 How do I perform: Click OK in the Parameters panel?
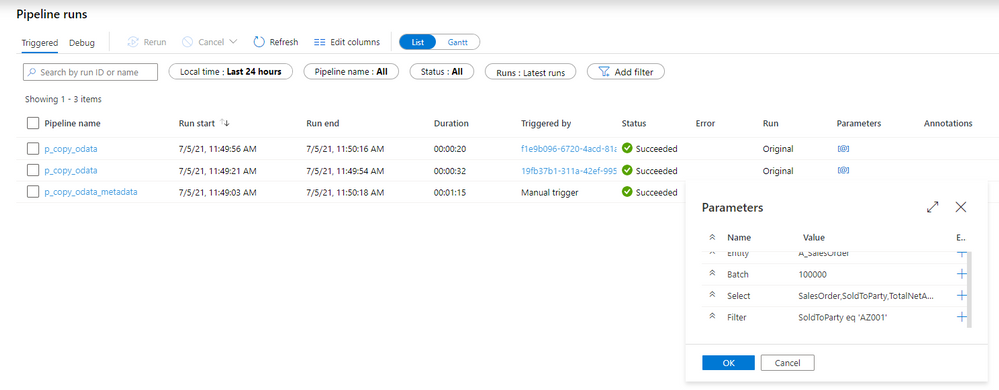pyautogui.click(x=728, y=363)
